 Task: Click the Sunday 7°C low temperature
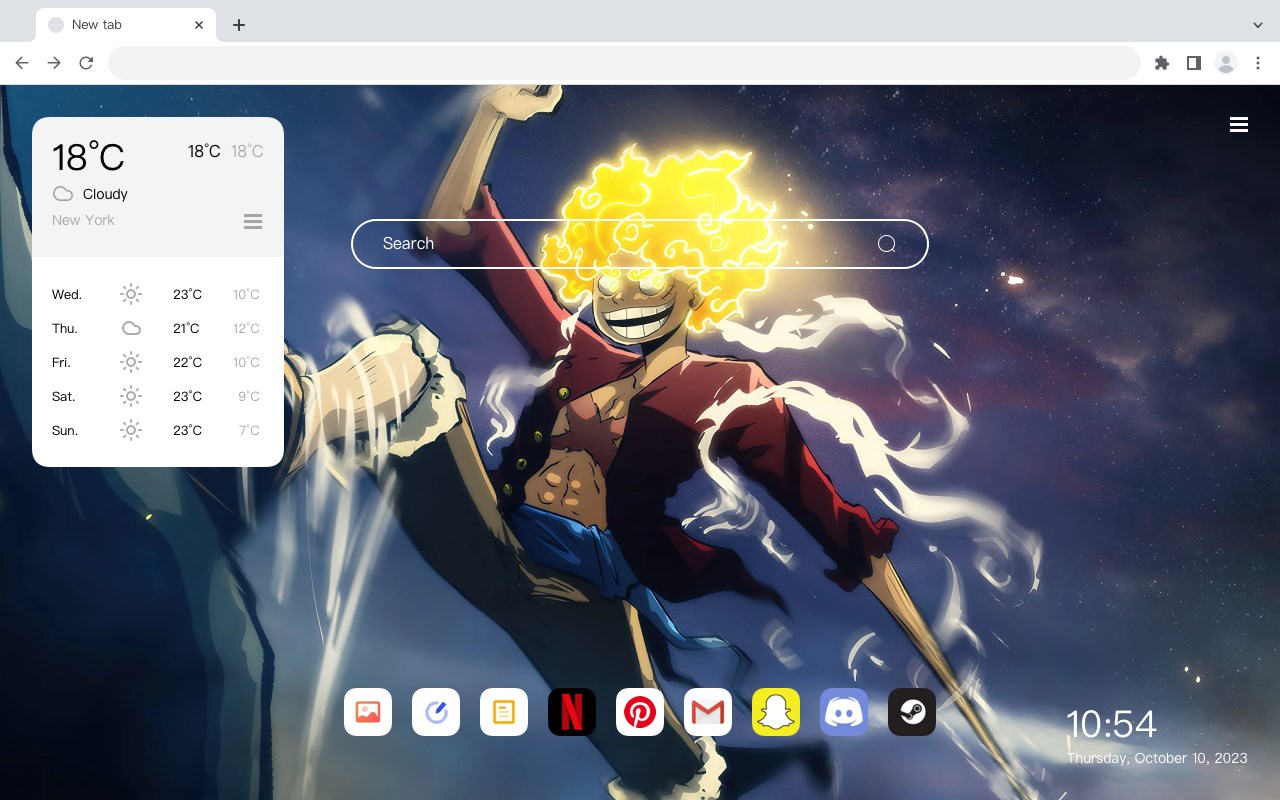250,430
